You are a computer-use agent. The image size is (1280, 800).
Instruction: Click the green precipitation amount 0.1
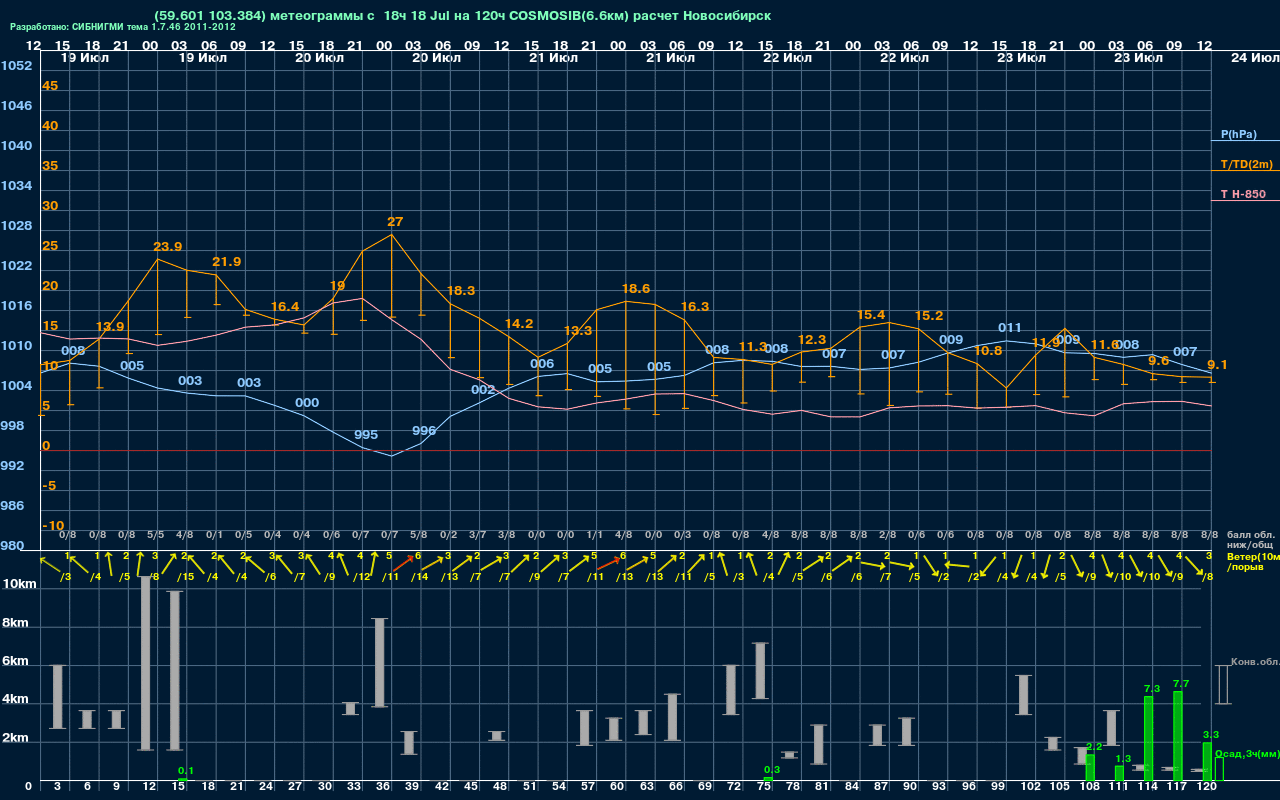[186, 771]
